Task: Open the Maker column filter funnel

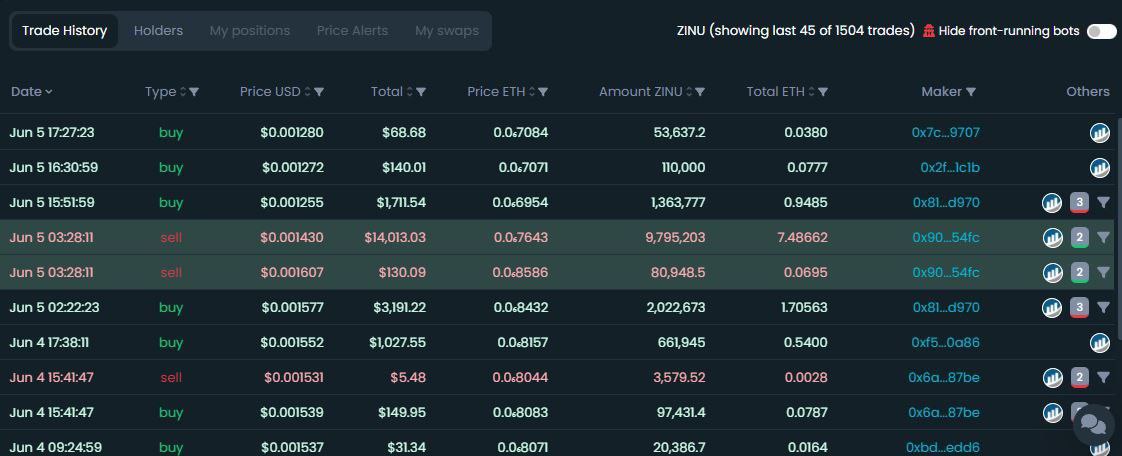Action: tap(971, 92)
